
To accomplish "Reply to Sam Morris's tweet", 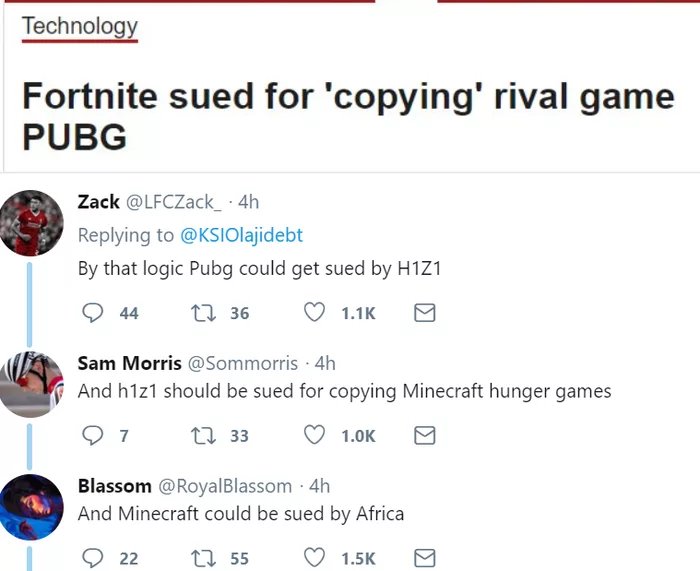I will pyautogui.click(x=92, y=436).
